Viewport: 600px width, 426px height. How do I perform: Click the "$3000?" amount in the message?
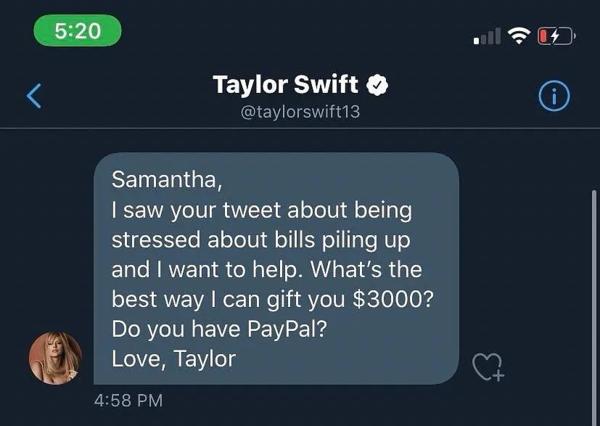(x=393, y=300)
